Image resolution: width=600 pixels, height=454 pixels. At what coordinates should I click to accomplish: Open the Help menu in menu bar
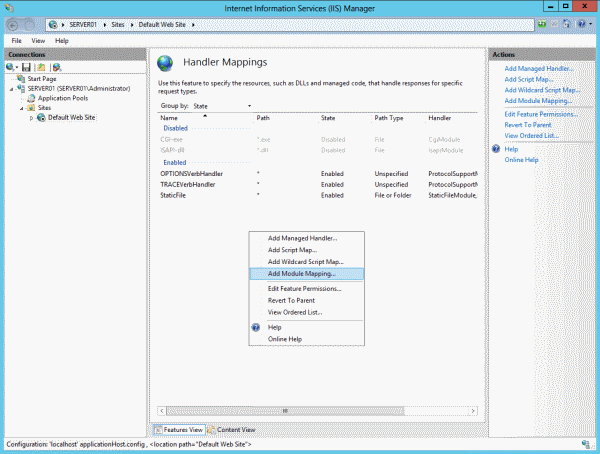(x=62, y=41)
